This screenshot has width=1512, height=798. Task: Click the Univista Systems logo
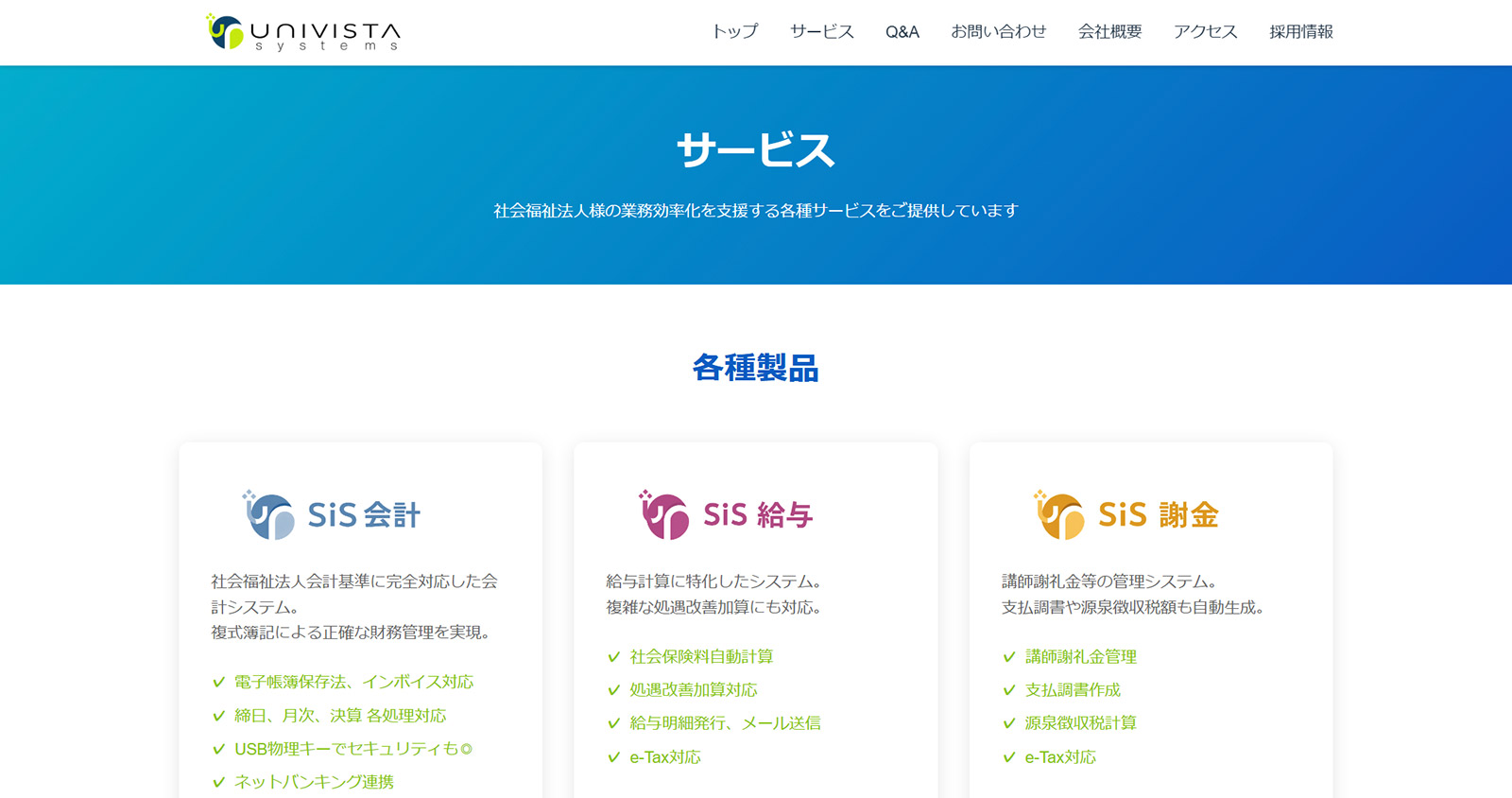pos(303,32)
